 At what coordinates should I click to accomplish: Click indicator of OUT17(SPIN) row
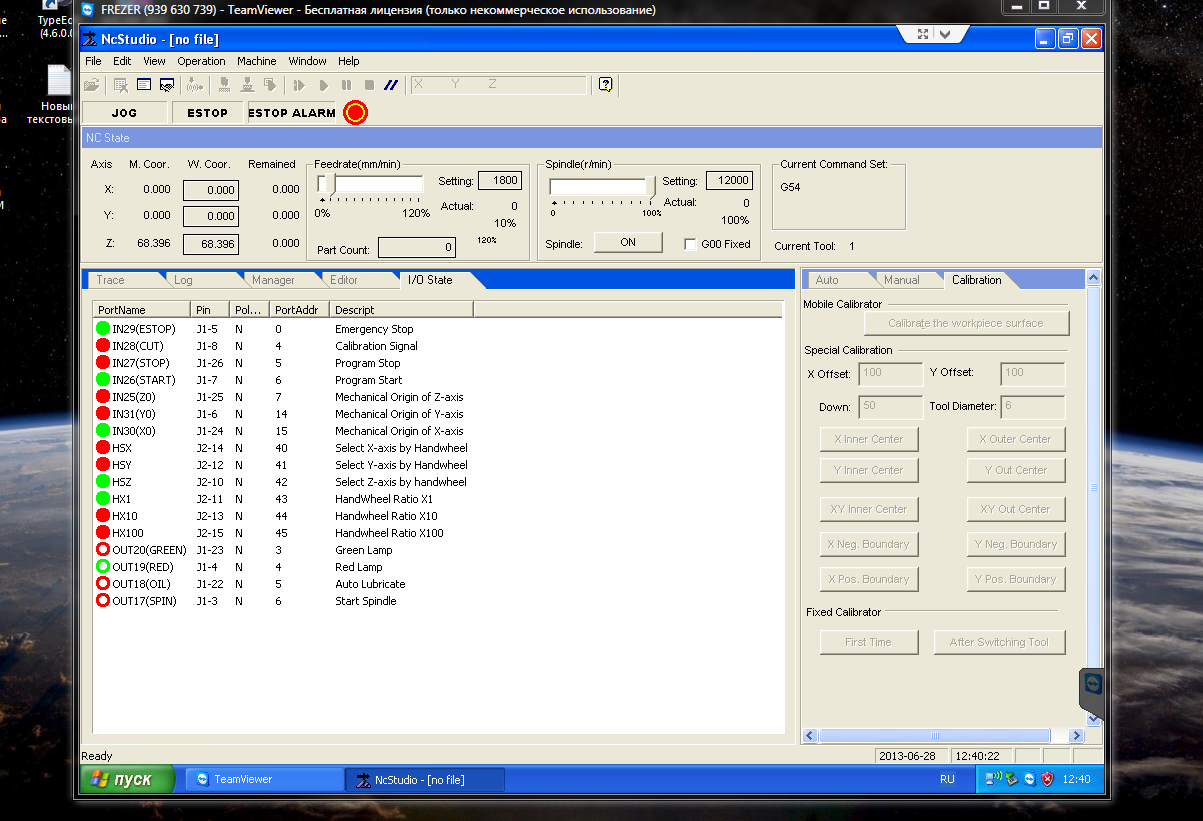pos(102,601)
